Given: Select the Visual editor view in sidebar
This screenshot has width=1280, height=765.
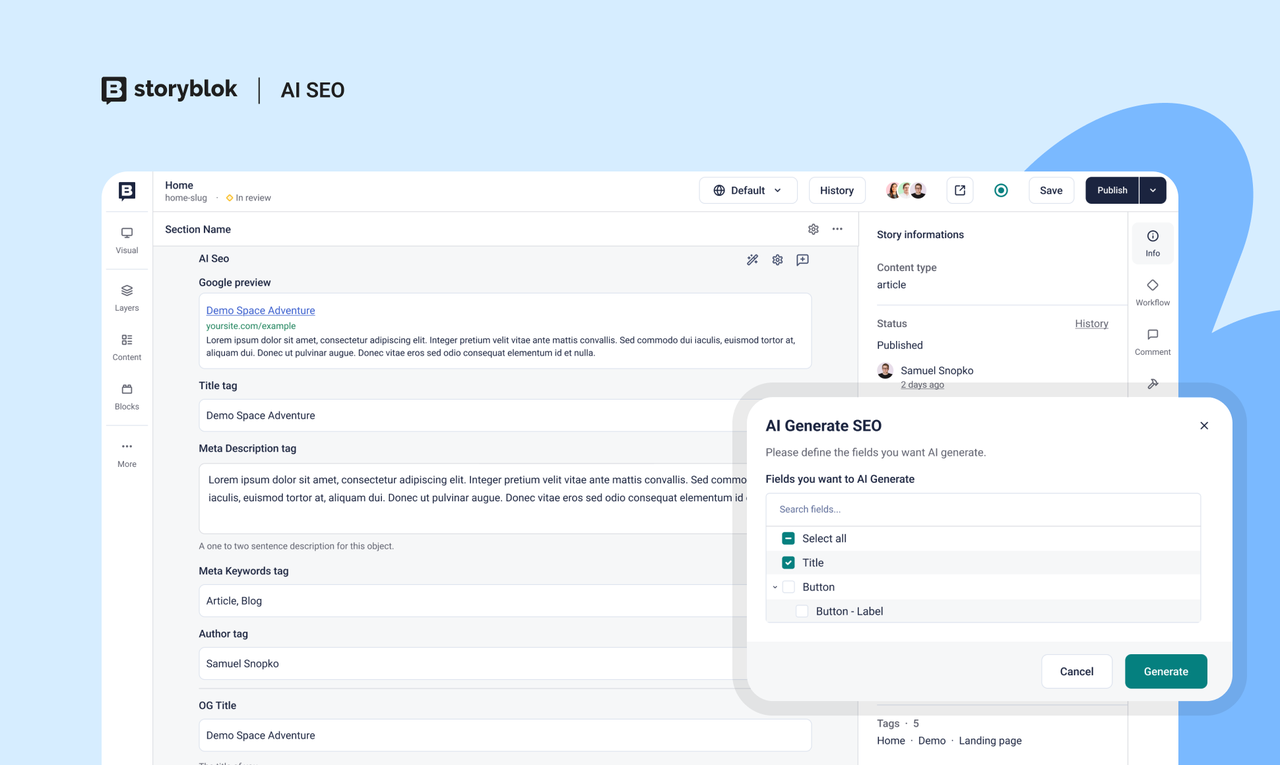Looking at the screenshot, I should [126, 239].
